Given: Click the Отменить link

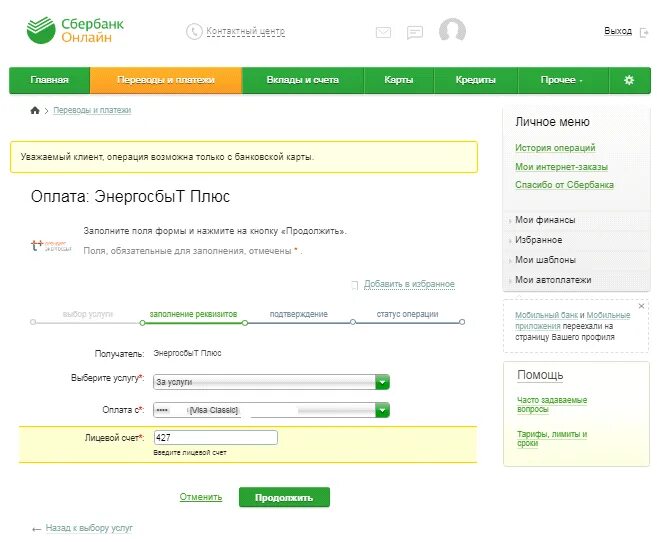Looking at the screenshot, I should pyautogui.click(x=201, y=497).
